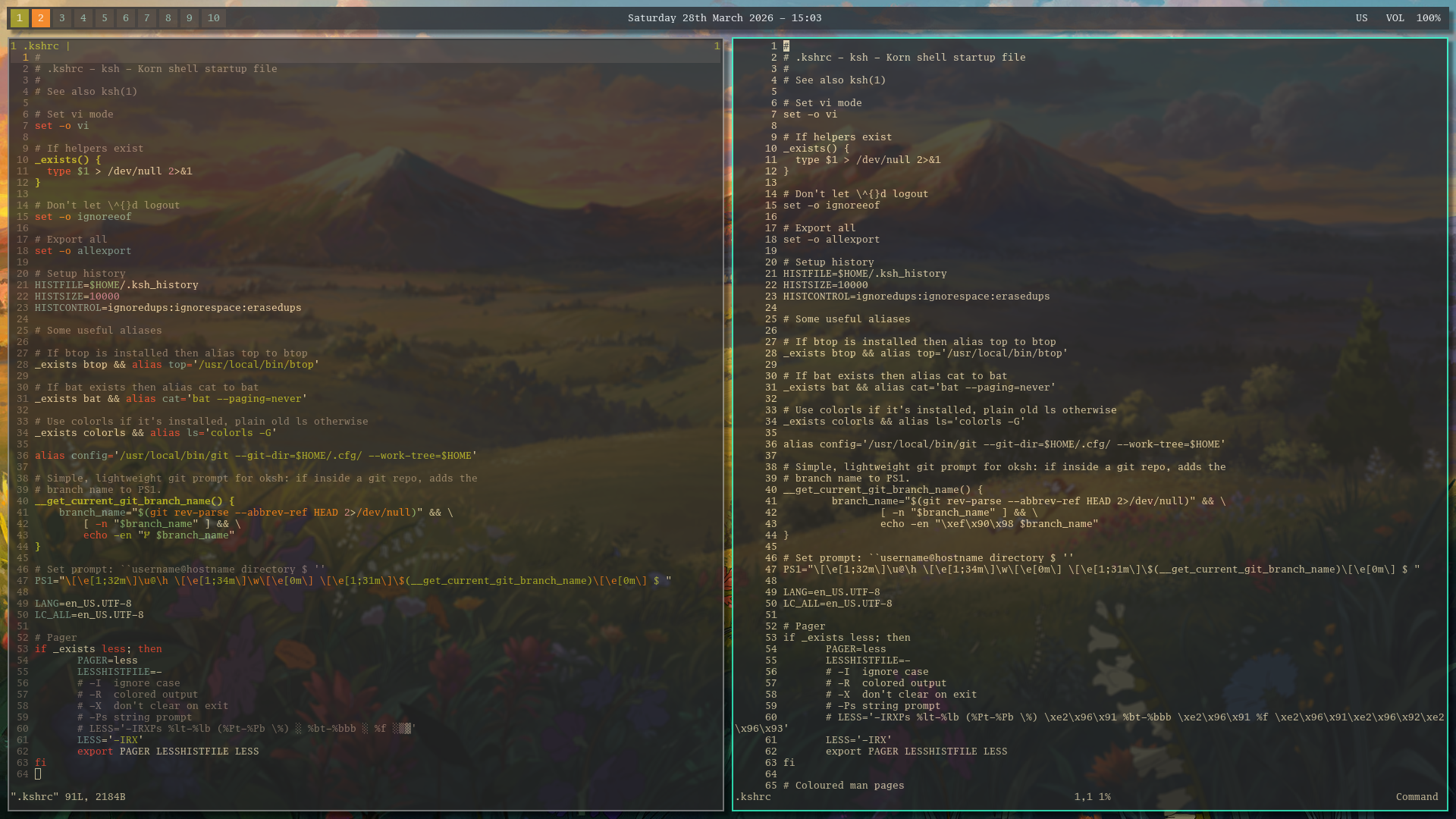Viewport: 1456px width, 819px height.
Task: Switch to workspace 10
Action: point(214,17)
